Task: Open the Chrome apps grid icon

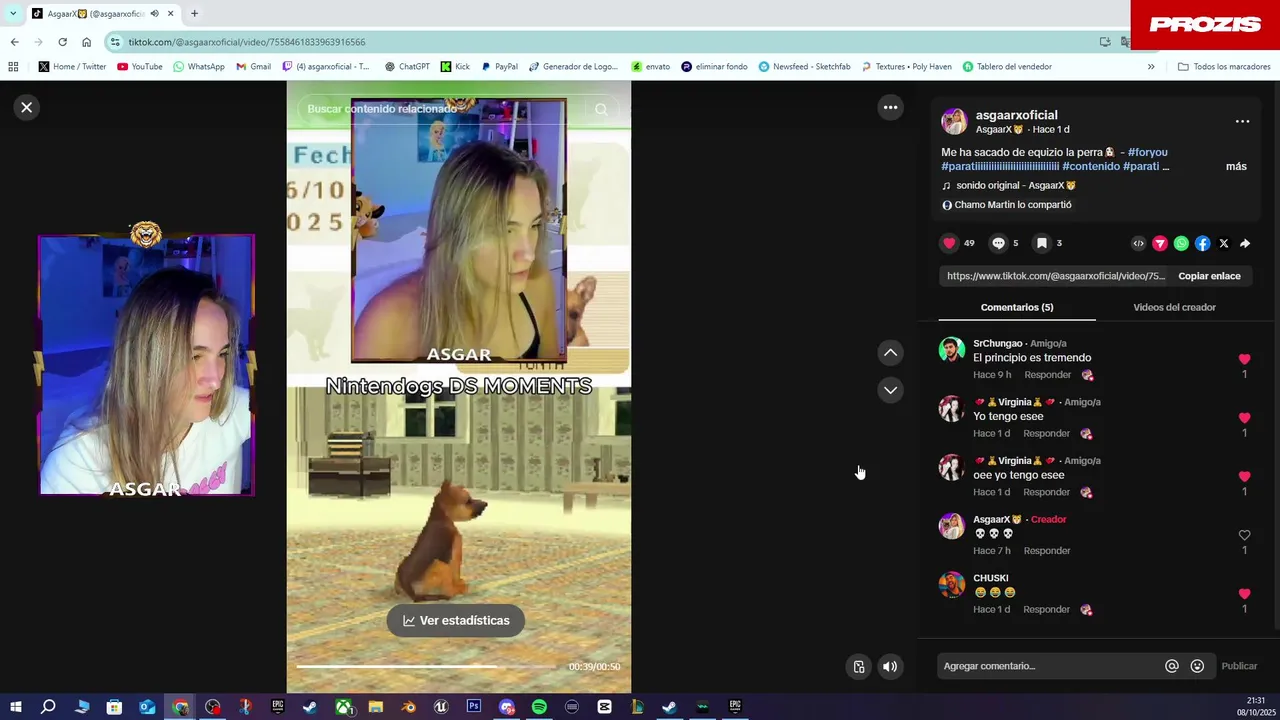Action: tap(13, 67)
